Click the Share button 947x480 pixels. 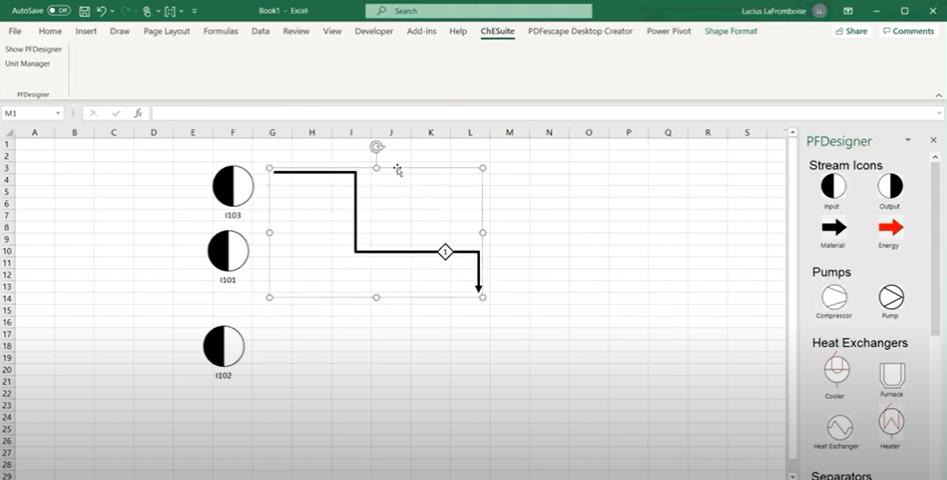(x=851, y=31)
